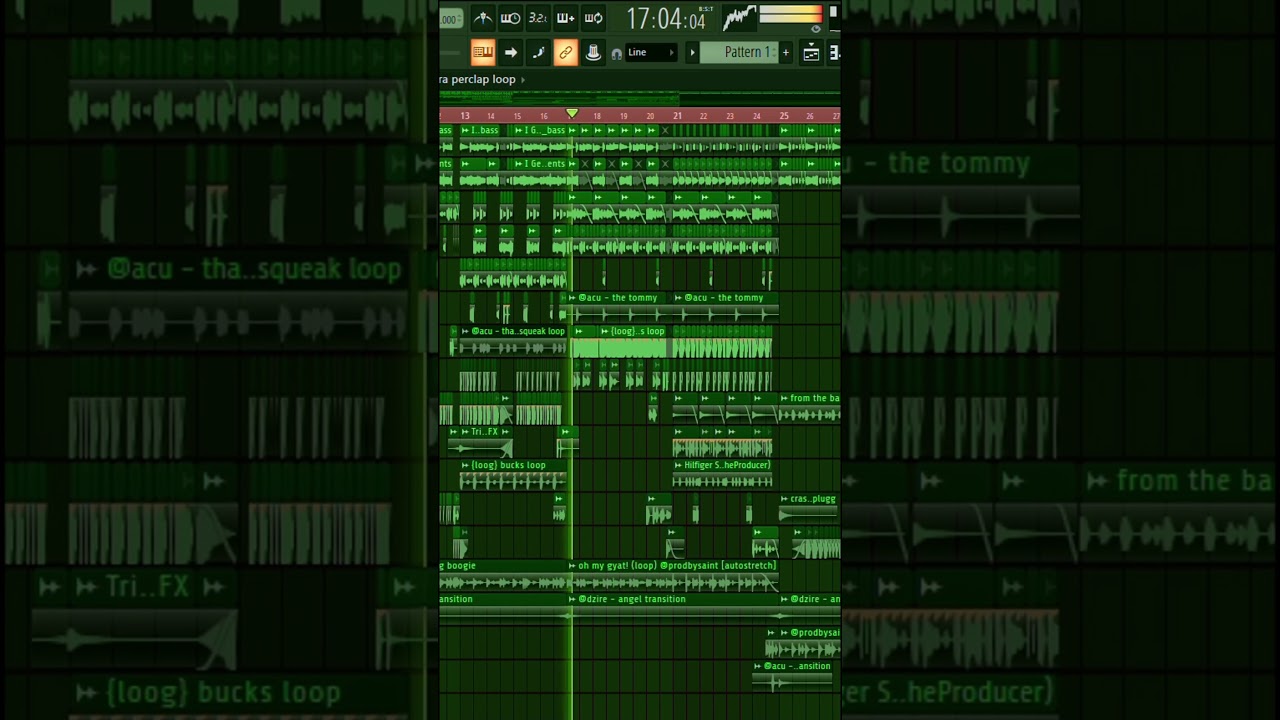This screenshot has height=720, width=1280.
Task: Select 'Tri..FX' clip
Action: tap(481, 443)
